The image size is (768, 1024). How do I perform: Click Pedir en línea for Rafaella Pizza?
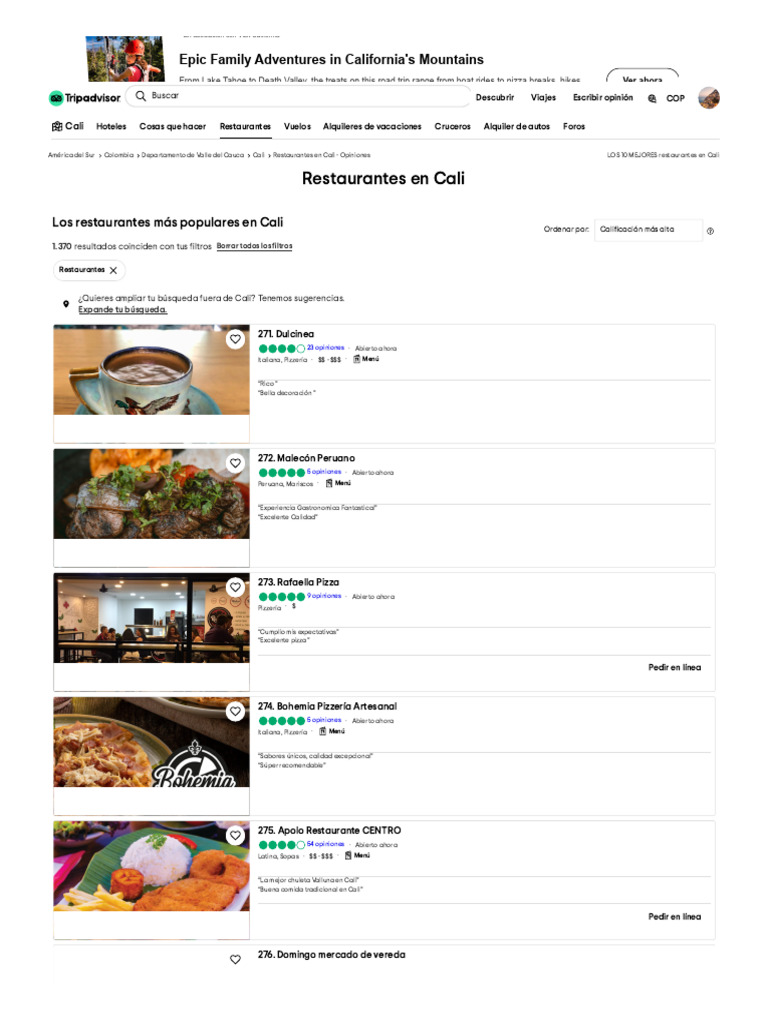click(x=675, y=667)
